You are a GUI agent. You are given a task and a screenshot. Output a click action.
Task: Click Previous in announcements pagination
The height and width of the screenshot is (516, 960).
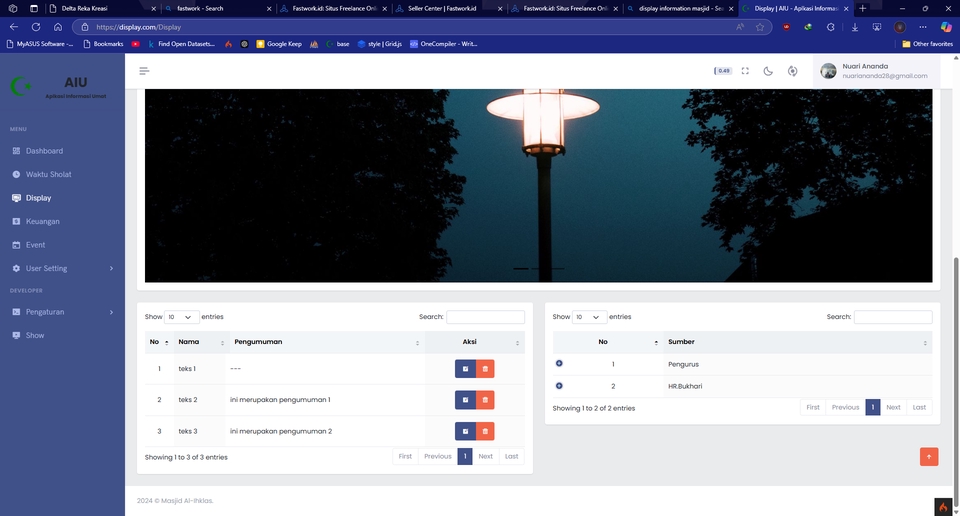(438, 457)
